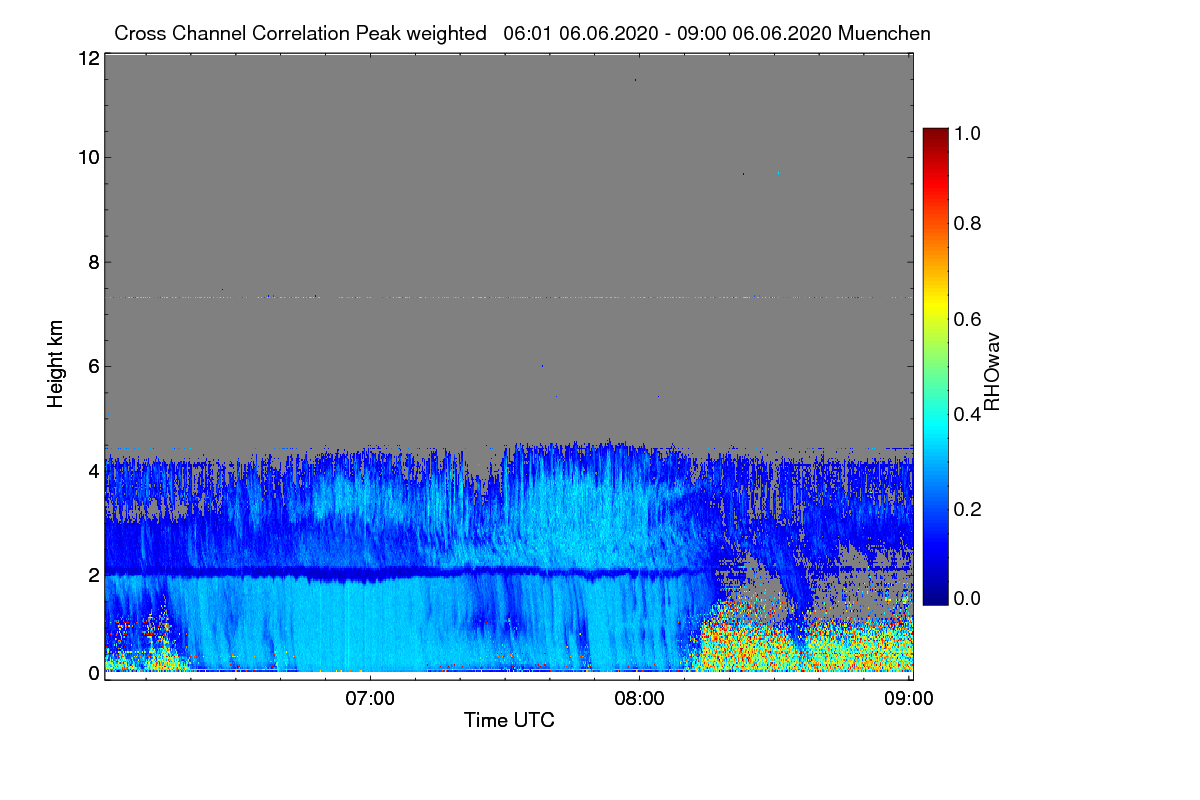This screenshot has width=1200, height=800.
Task: Click the height axis tick label '2'
Action: click(94, 575)
